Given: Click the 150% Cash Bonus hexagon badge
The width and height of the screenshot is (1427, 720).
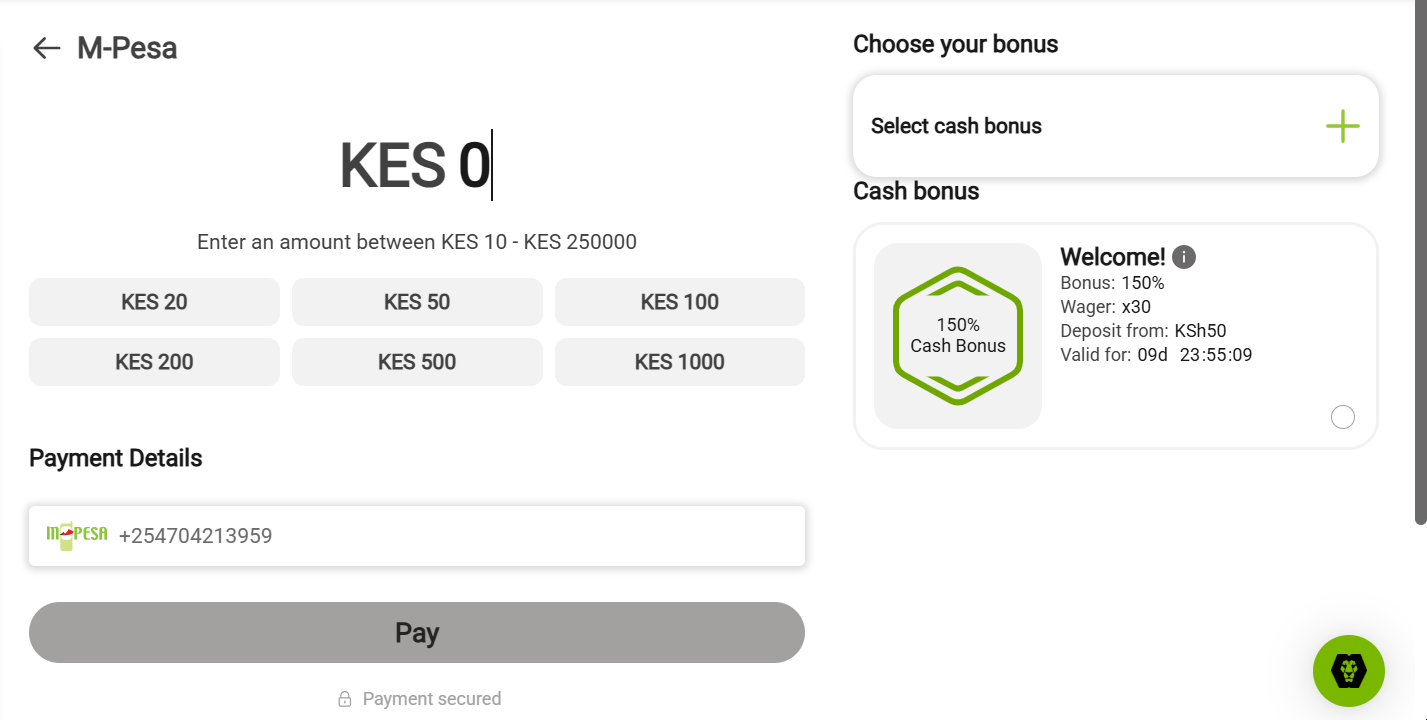Looking at the screenshot, I should 957,334.
